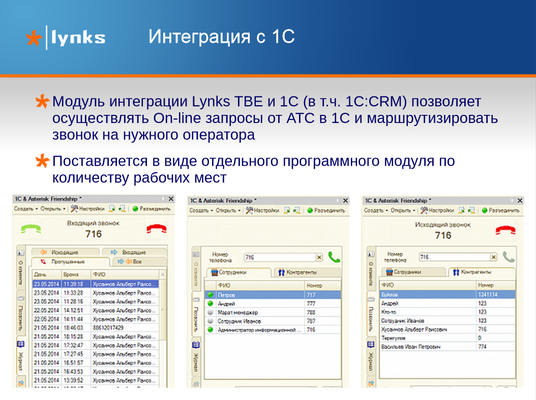Expand Создать dropdown in incoming call window
The height and width of the screenshot is (400, 536).
click(x=26, y=209)
